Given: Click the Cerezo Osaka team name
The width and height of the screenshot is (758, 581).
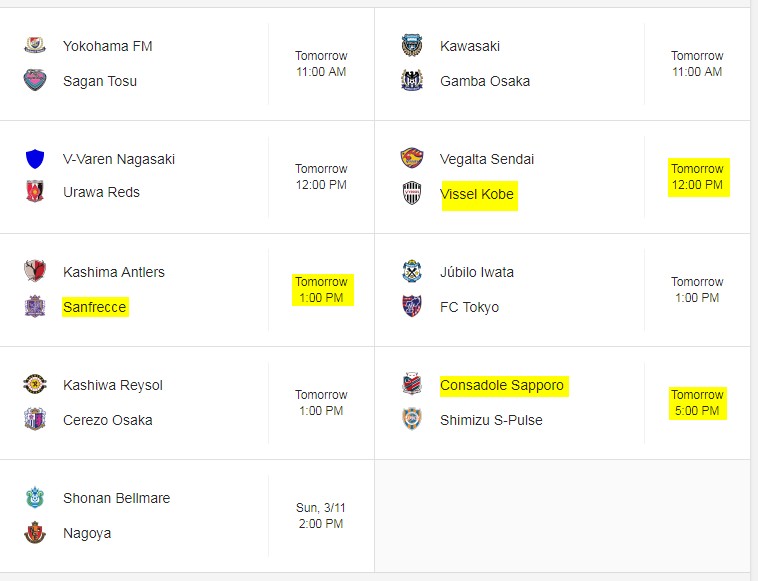Looking at the screenshot, I should point(108,420).
